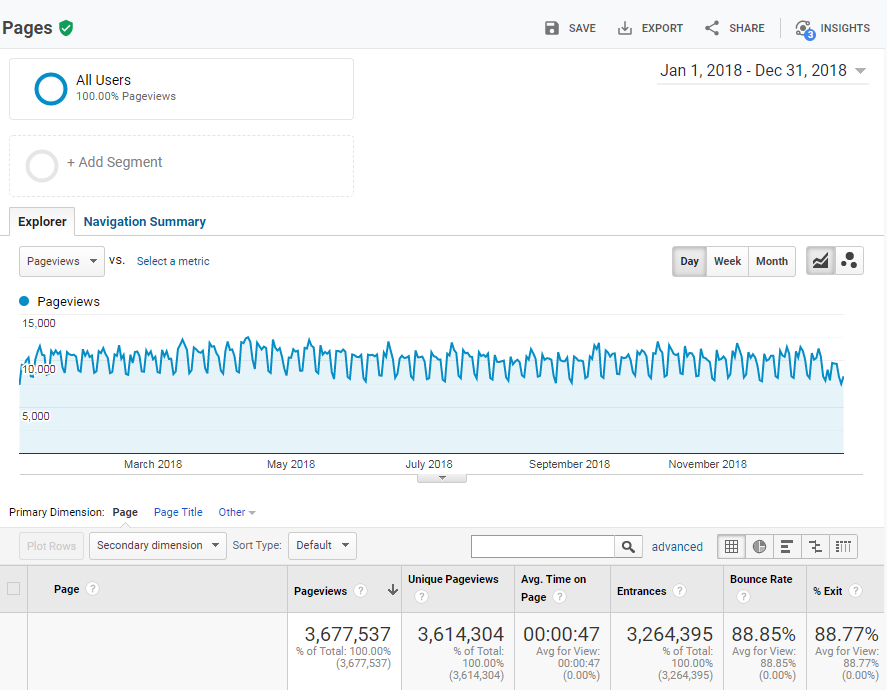
Task: Click help icon under Unique Pageviews
Action: pos(421,597)
